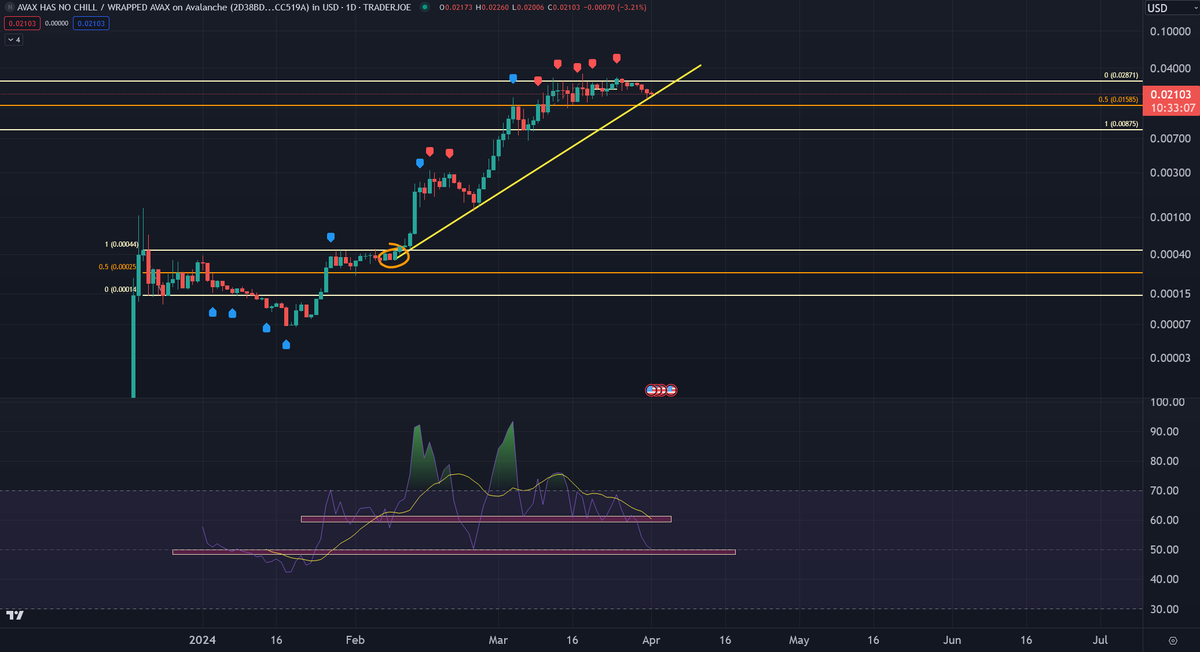Click the Jul label on the time axis
The height and width of the screenshot is (652, 1200).
[1100, 638]
